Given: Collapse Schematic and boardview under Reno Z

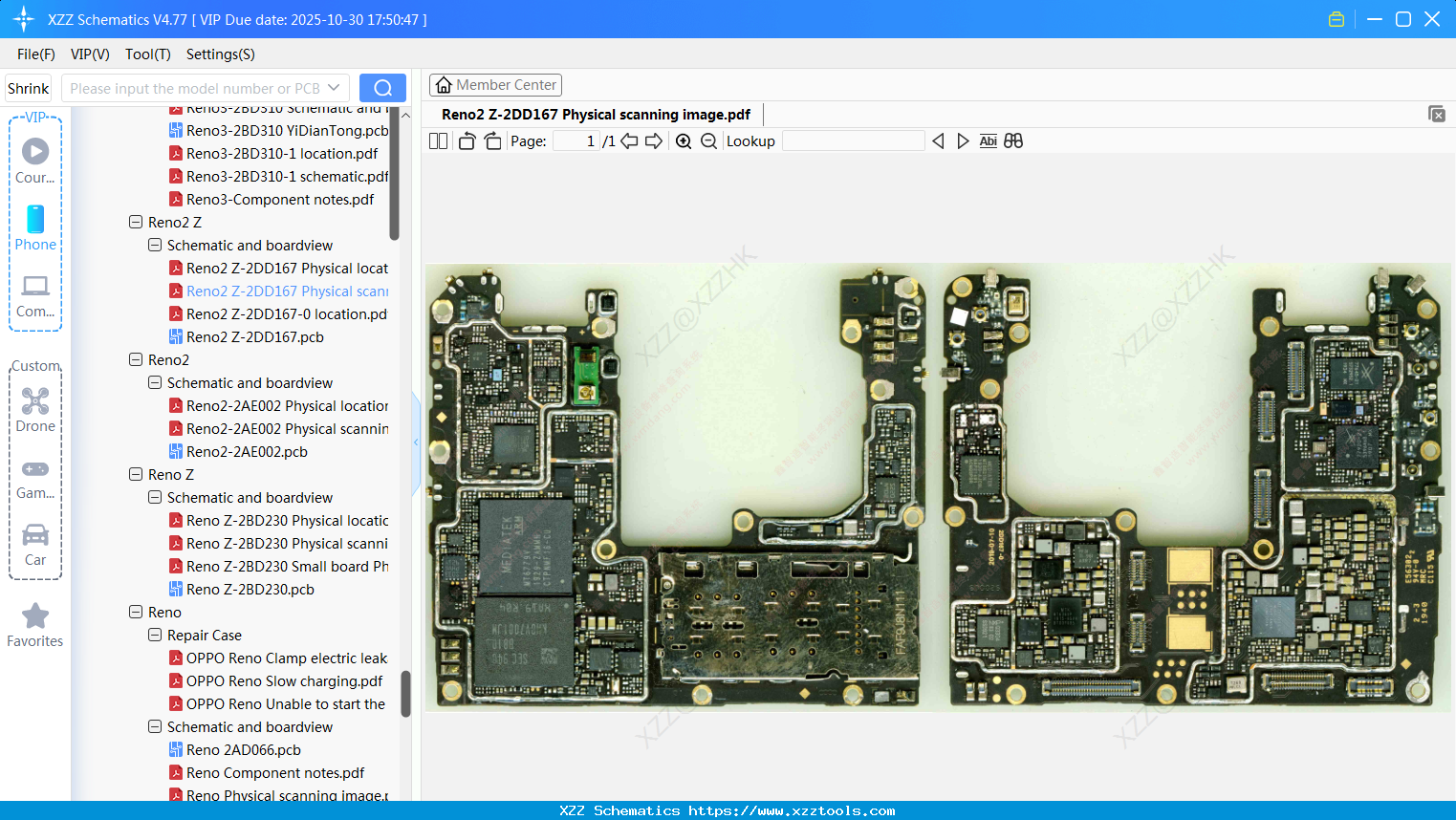Looking at the screenshot, I should coord(155,497).
